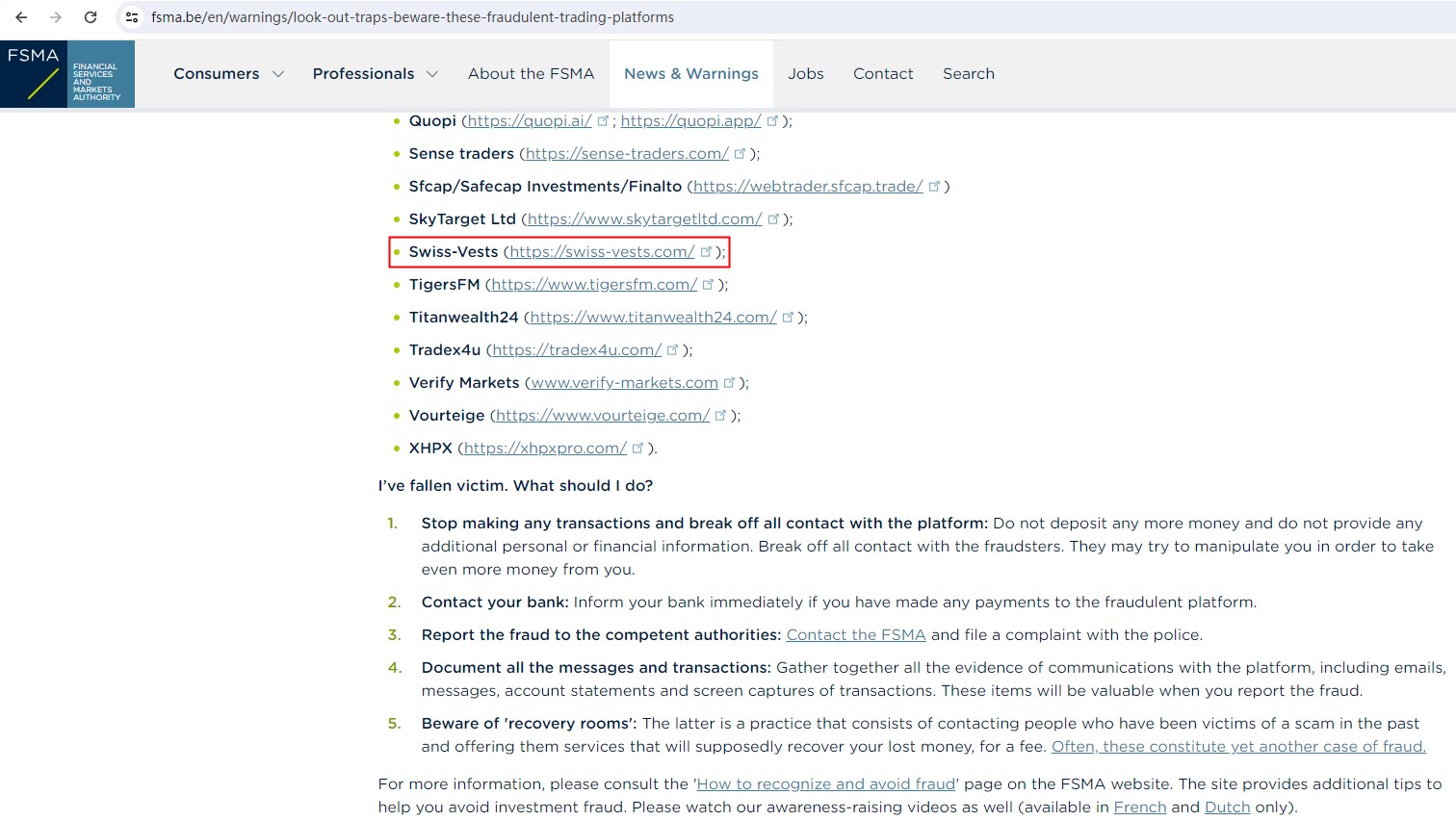Open the Dutch awareness videos link
Viewport: 1456px width, 821px height.
(x=1227, y=808)
